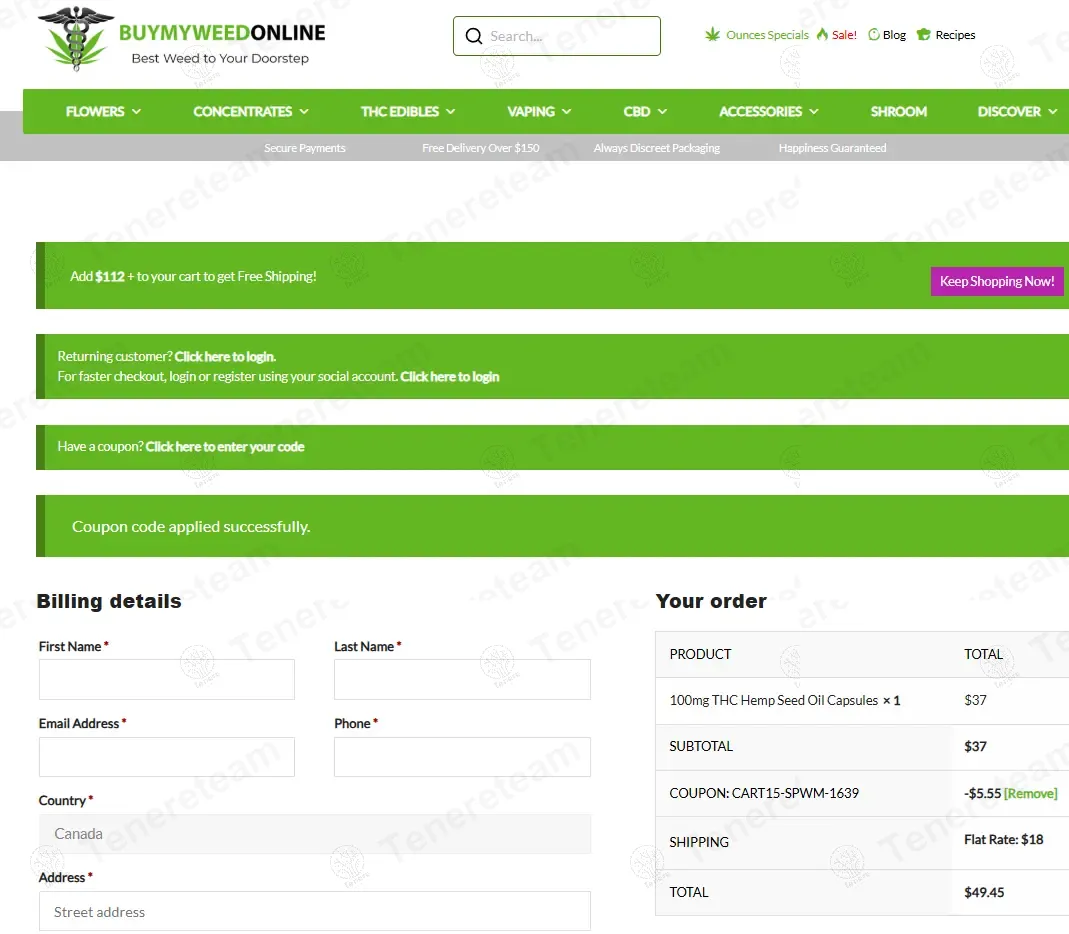The width and height of the screenshot is (1069, 934).
Task: Click the Last Name field
Action: click(x=462, y=679)
